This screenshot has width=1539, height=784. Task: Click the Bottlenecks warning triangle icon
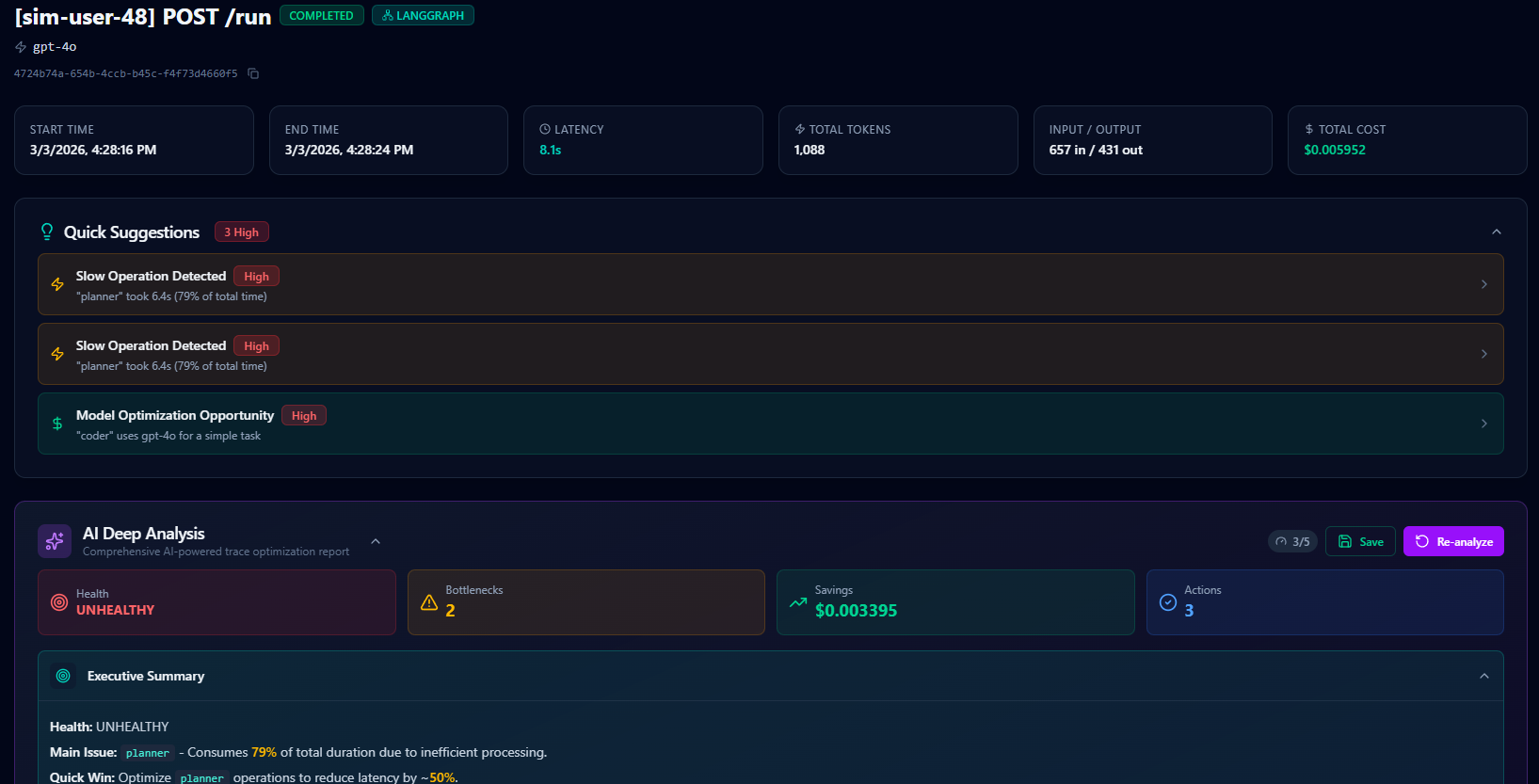[429, 602]
